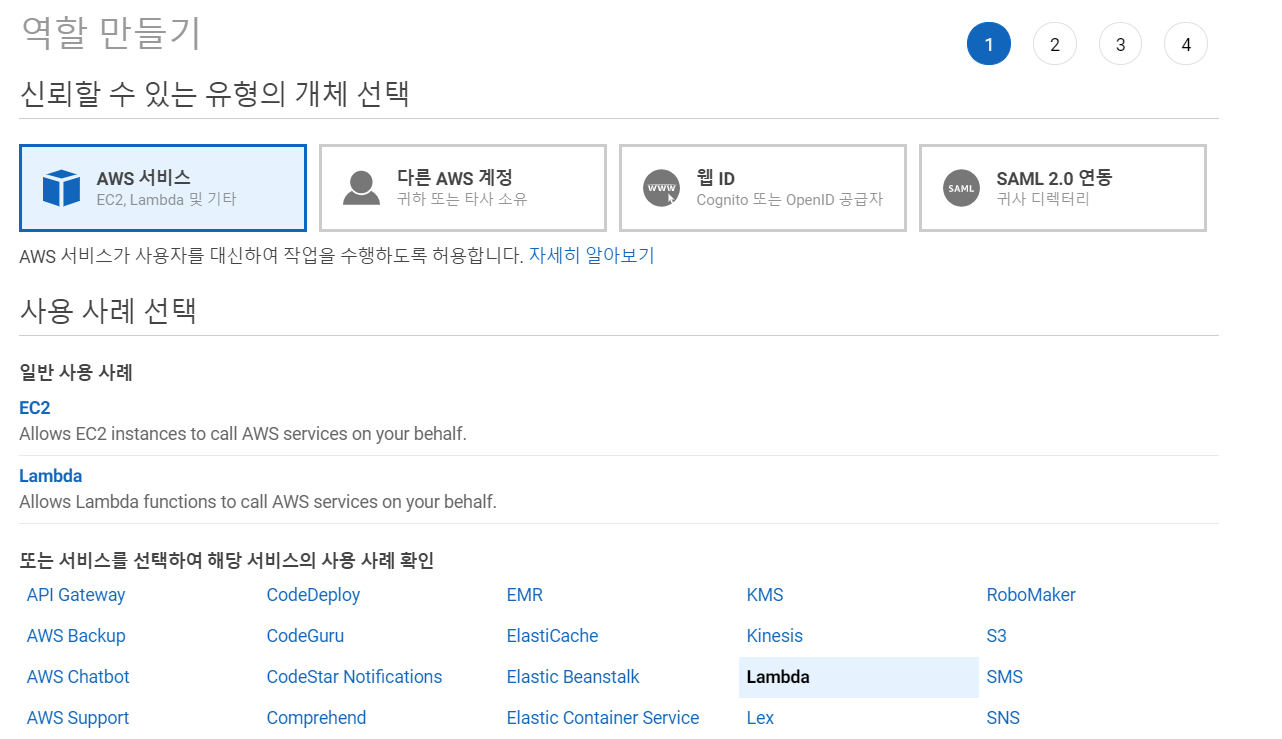1282x739 pixels.
Task: Choose the CodeDeploy service
Action: 313,595
